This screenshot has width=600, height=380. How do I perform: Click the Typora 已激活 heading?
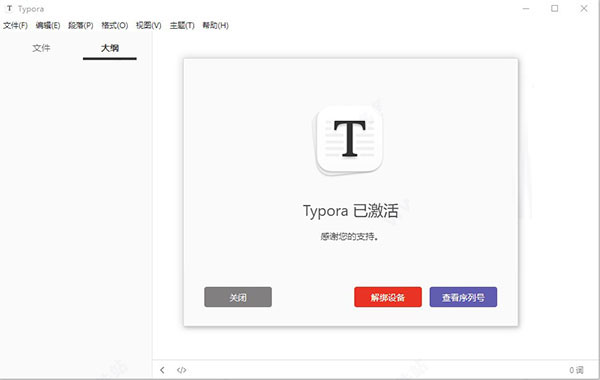[351, 211]
